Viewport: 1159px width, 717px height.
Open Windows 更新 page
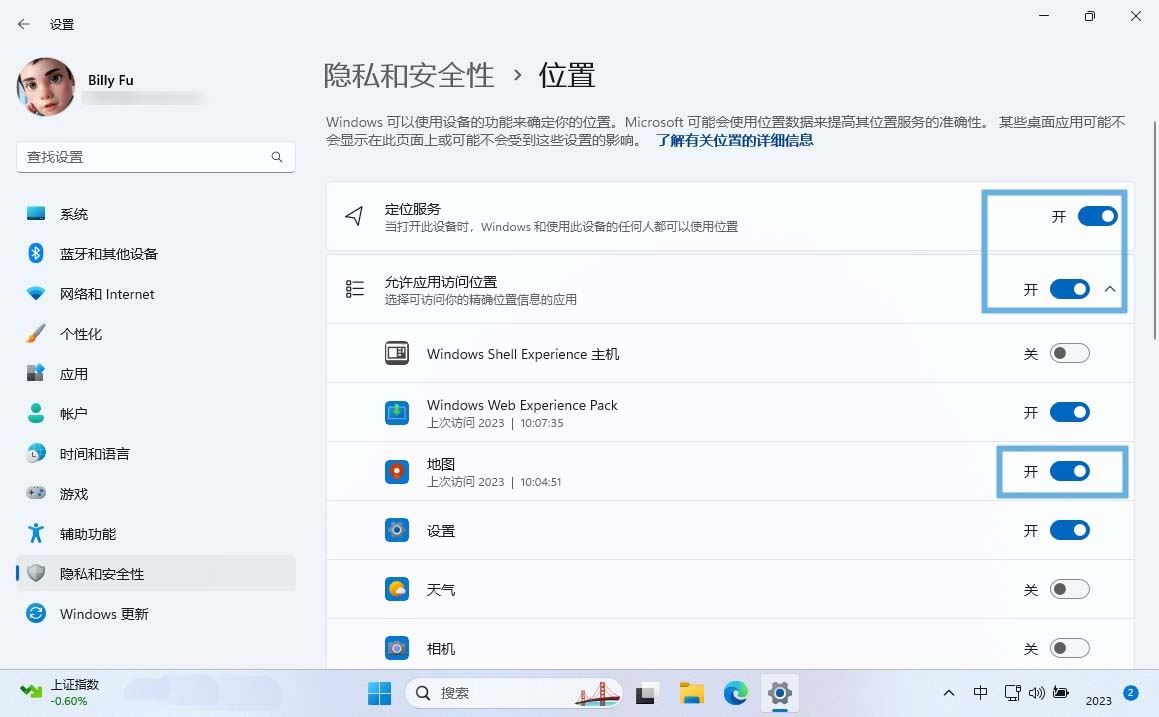[104, 613]
